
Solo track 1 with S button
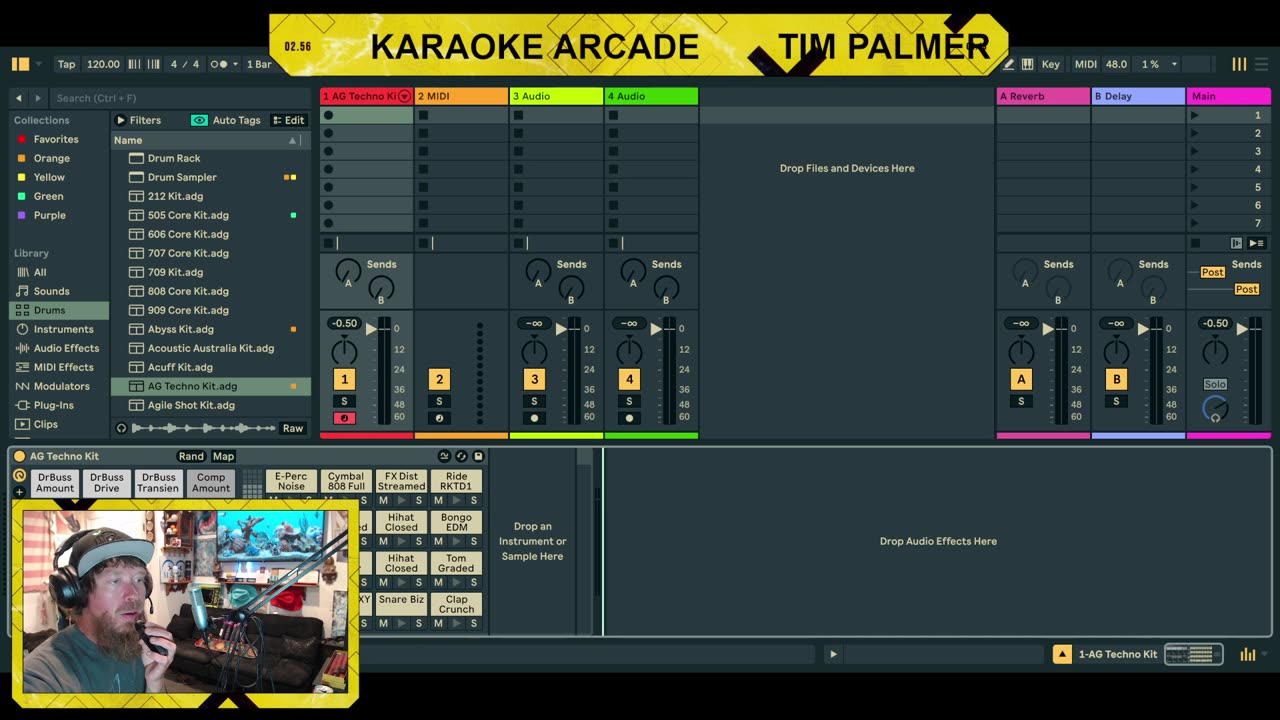344,401
